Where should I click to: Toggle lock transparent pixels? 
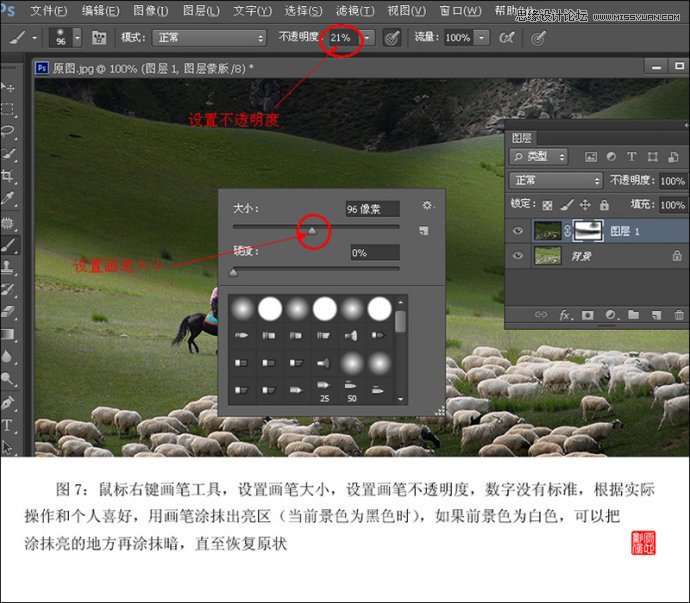547,205
